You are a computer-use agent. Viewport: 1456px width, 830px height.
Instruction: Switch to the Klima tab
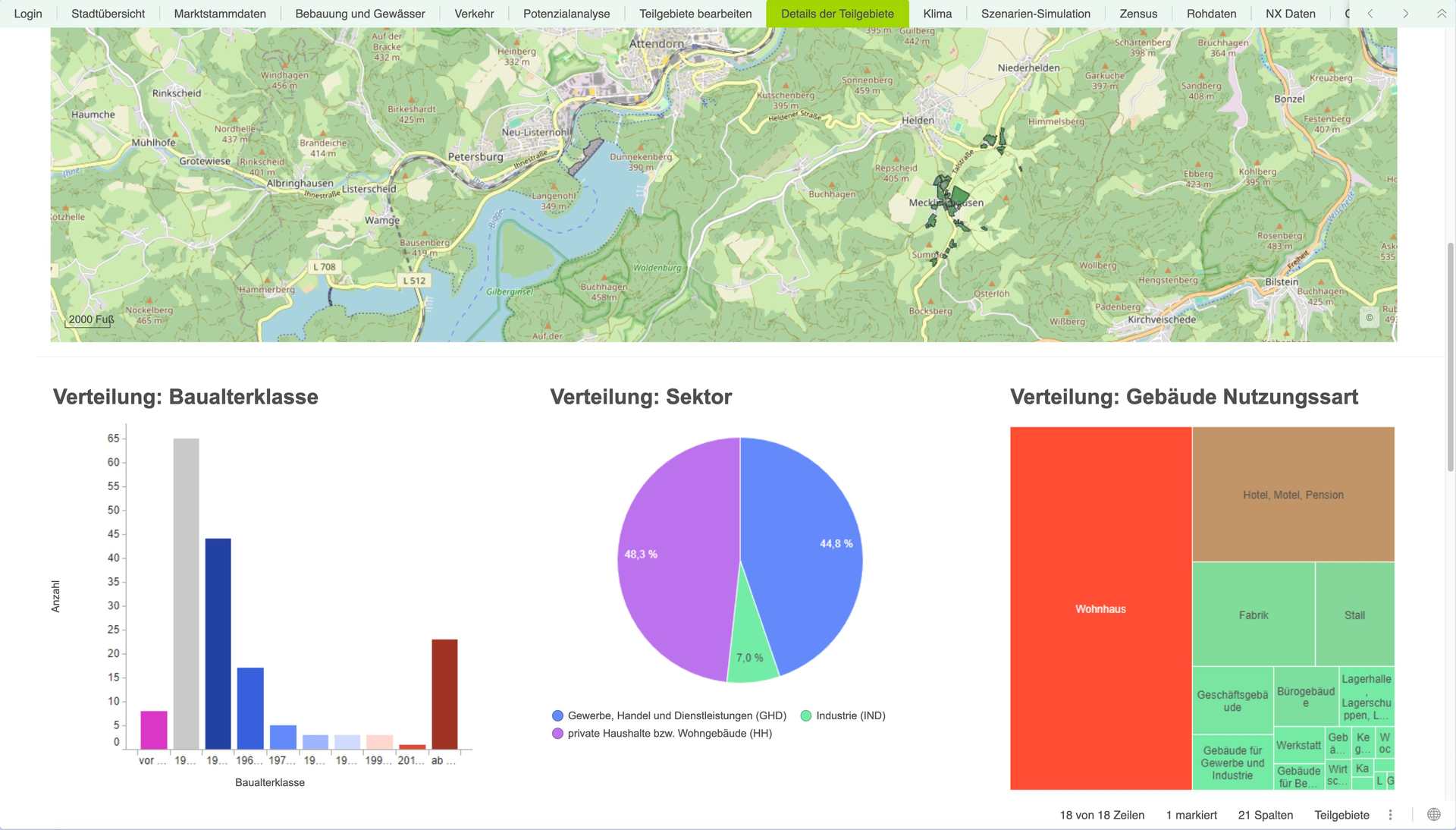[937, 14]
